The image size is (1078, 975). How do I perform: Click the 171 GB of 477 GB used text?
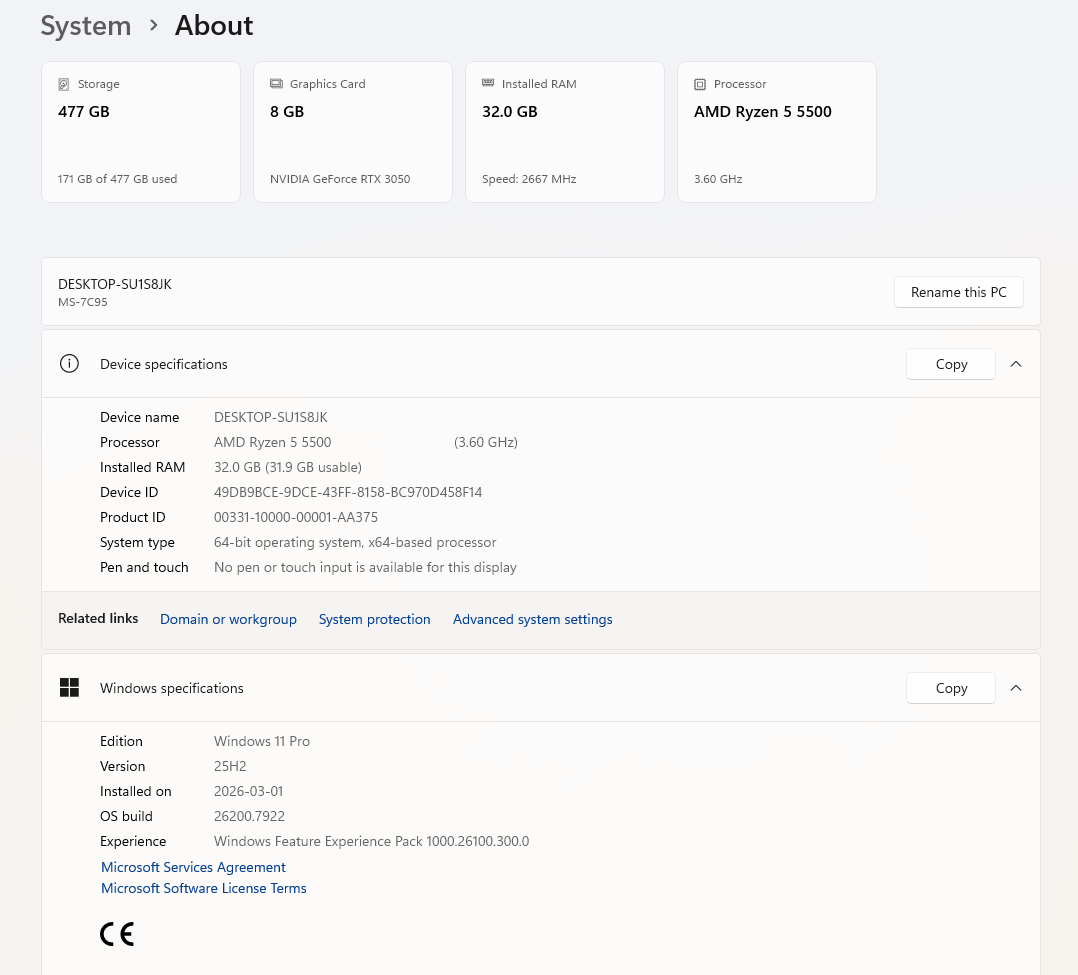point(118,179)
